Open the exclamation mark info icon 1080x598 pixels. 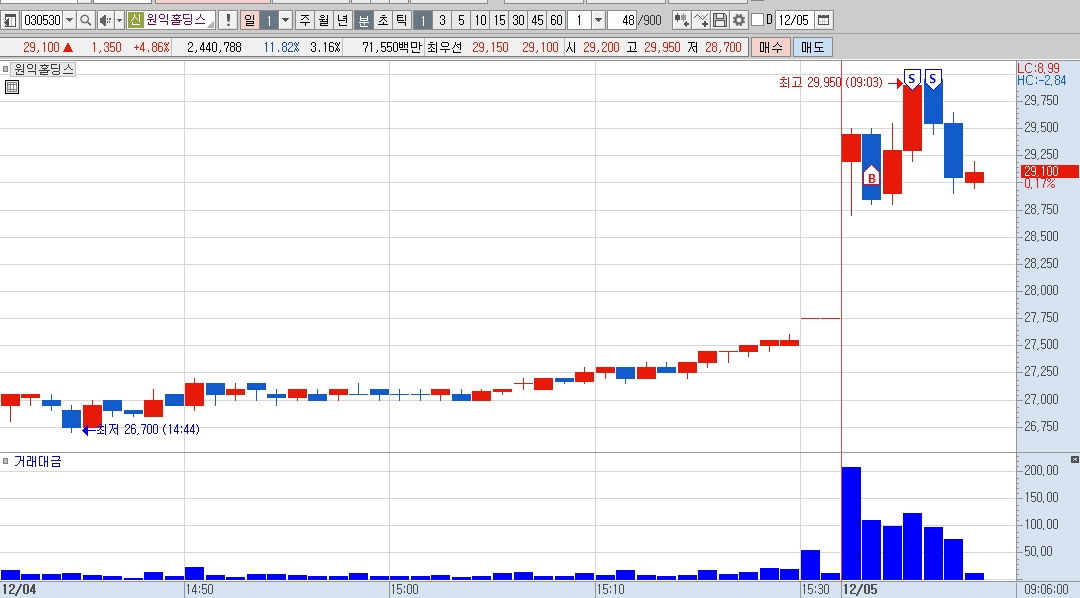pos(228,20)
